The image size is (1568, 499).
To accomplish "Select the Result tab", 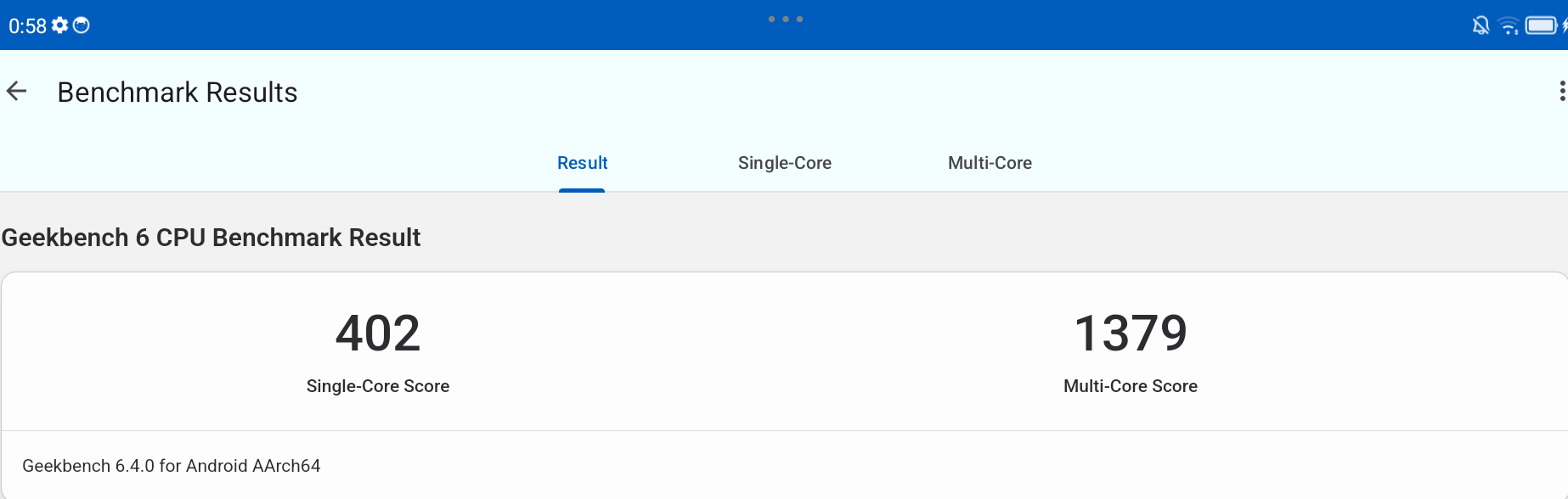I will pyautogui.click(x=582, y=163).
